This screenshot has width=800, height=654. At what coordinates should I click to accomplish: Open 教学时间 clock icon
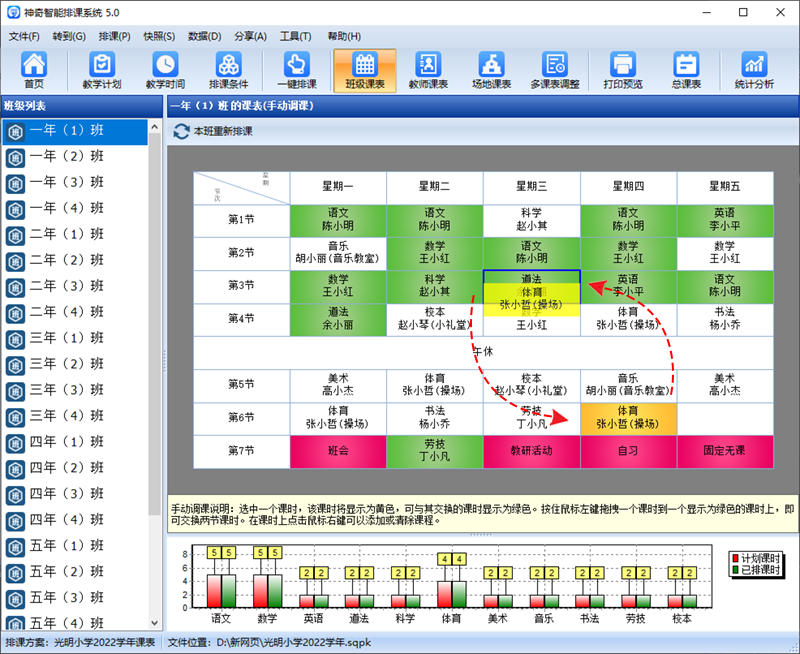(x=165, y=70)
